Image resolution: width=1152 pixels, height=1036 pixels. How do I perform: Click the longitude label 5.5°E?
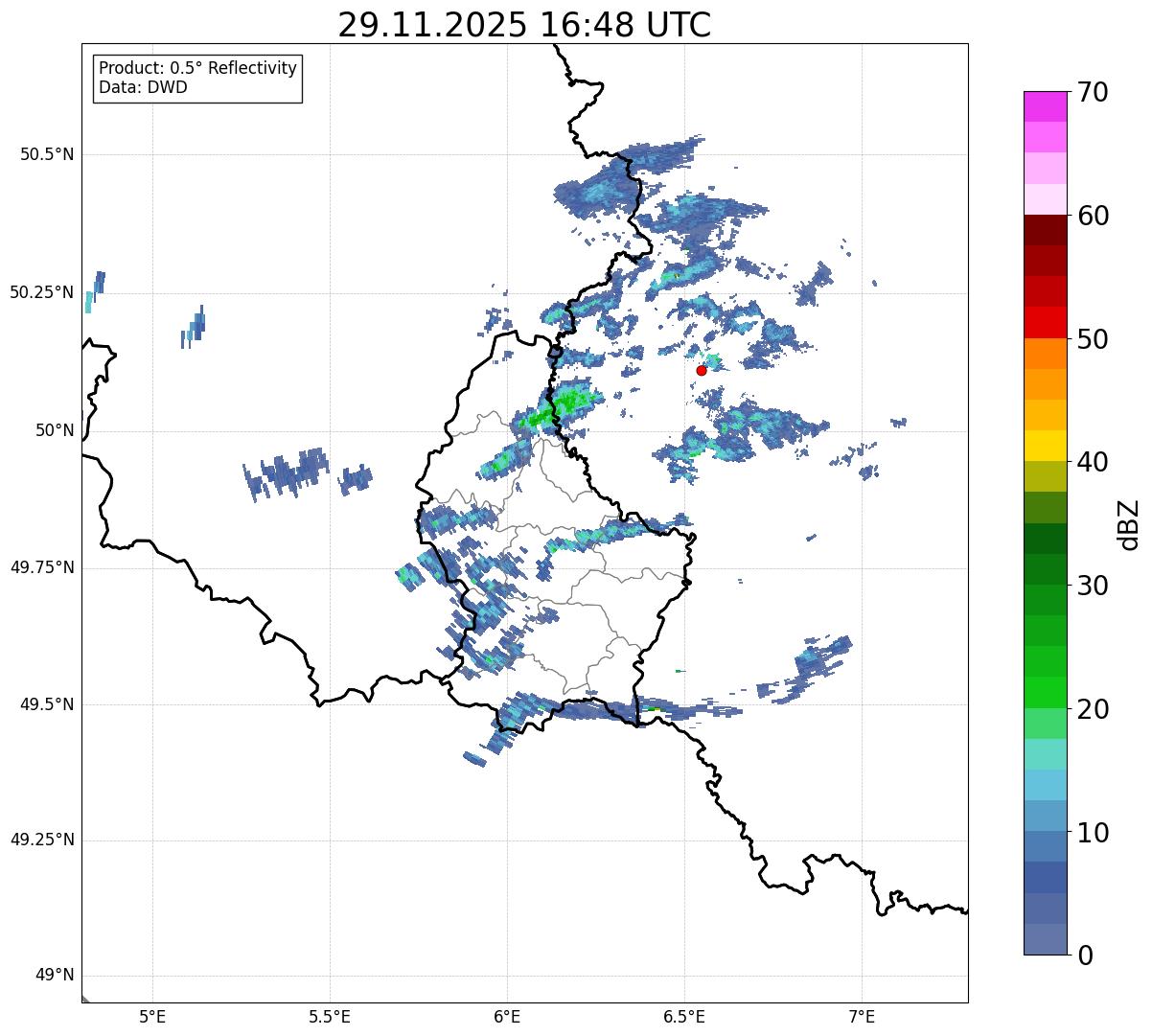coord(330,1016)
